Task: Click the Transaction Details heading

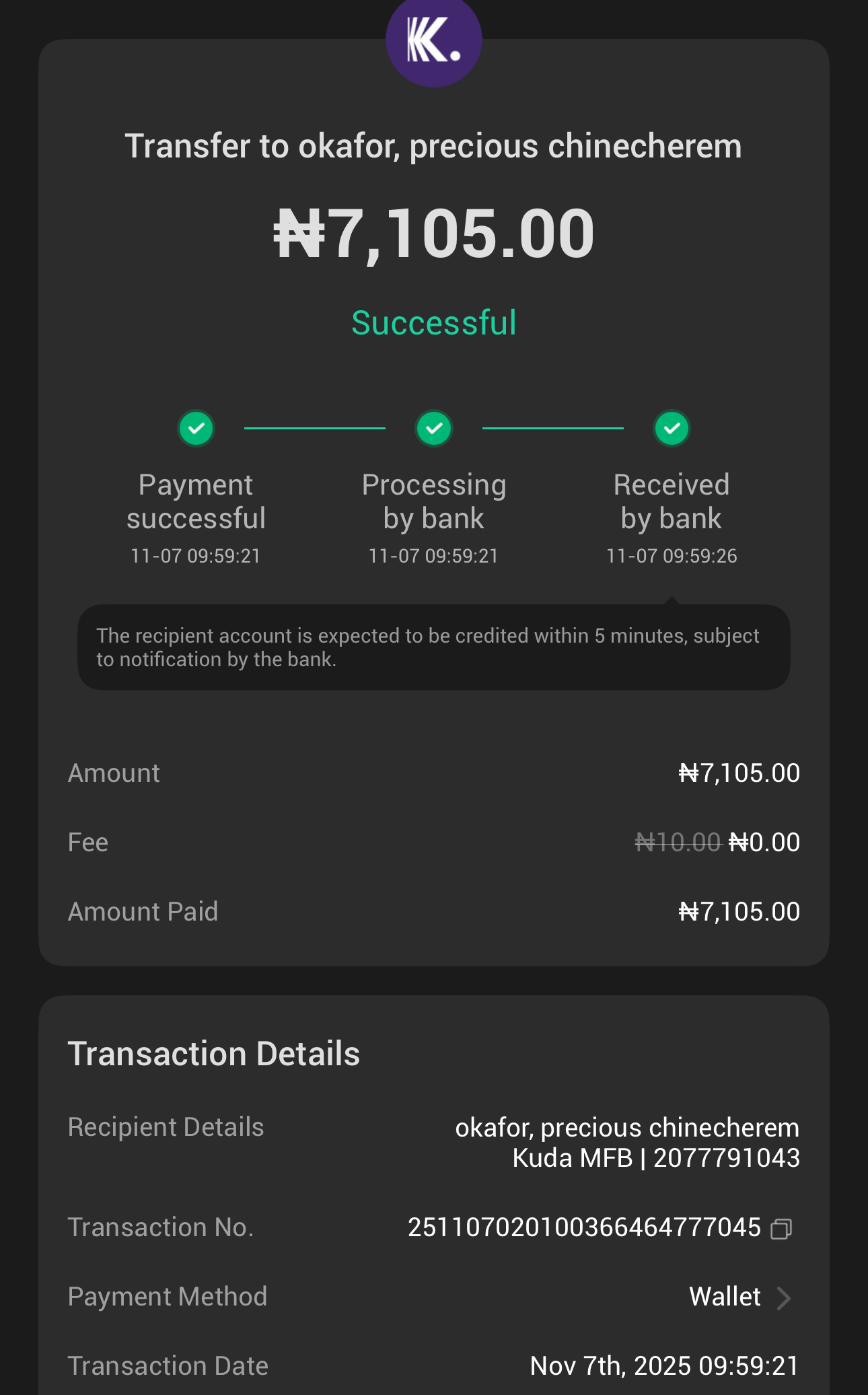Action: (x=214, y=1054)
